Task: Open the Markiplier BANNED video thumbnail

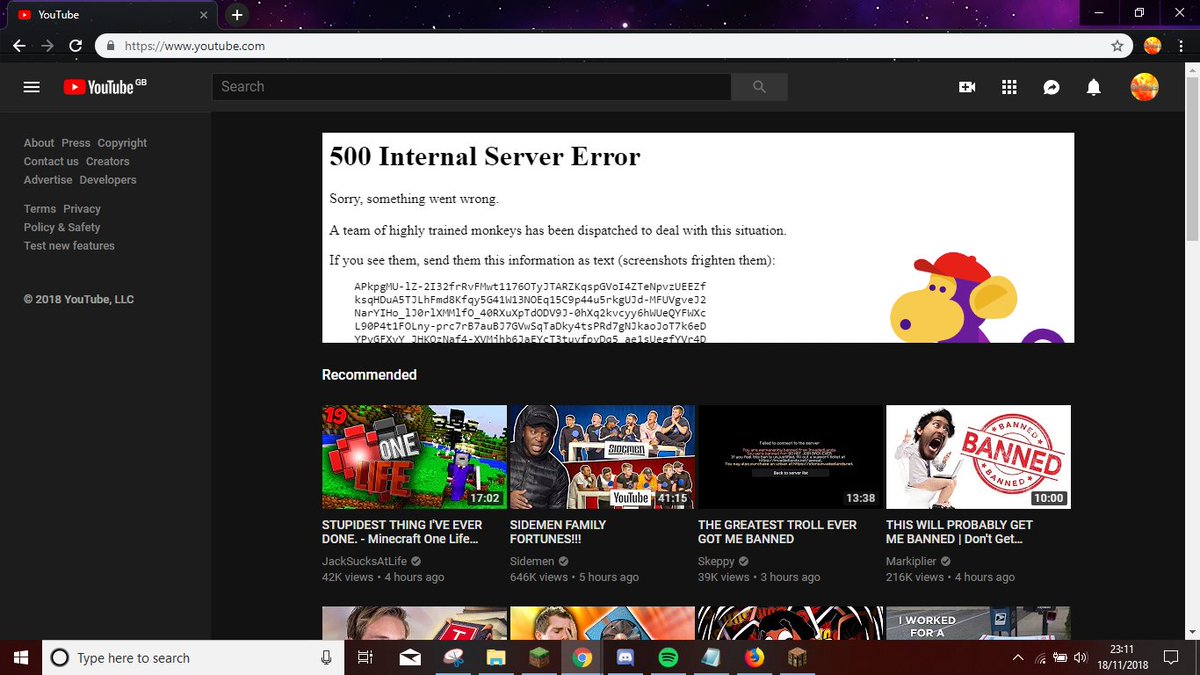Action: pyautogui.click(x=978, y=457)
